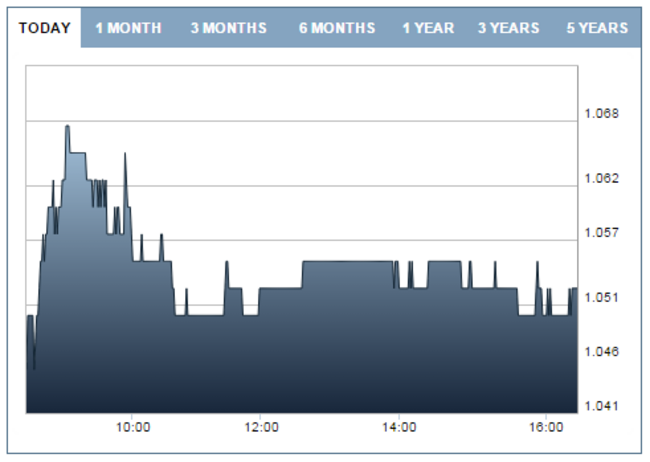Click the 1.068 price axis label
Image resolution: width=650 pixels, height=462 pixels.
coord(602,114)
